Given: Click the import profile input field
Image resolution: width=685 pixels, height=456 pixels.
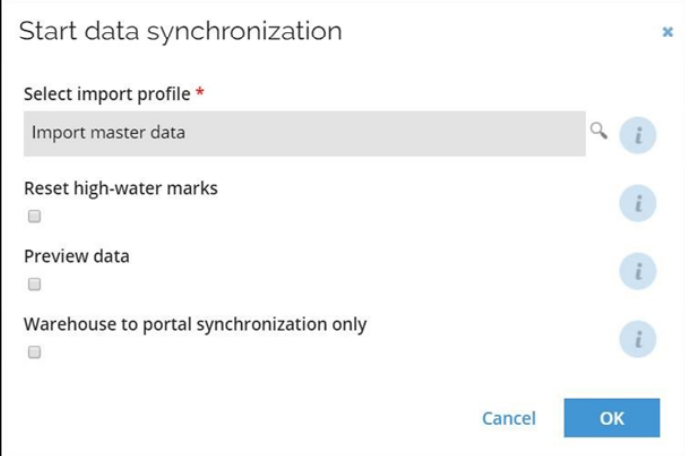Looking at the screenshot, I should pyautogui.click(x=304, y=134).
